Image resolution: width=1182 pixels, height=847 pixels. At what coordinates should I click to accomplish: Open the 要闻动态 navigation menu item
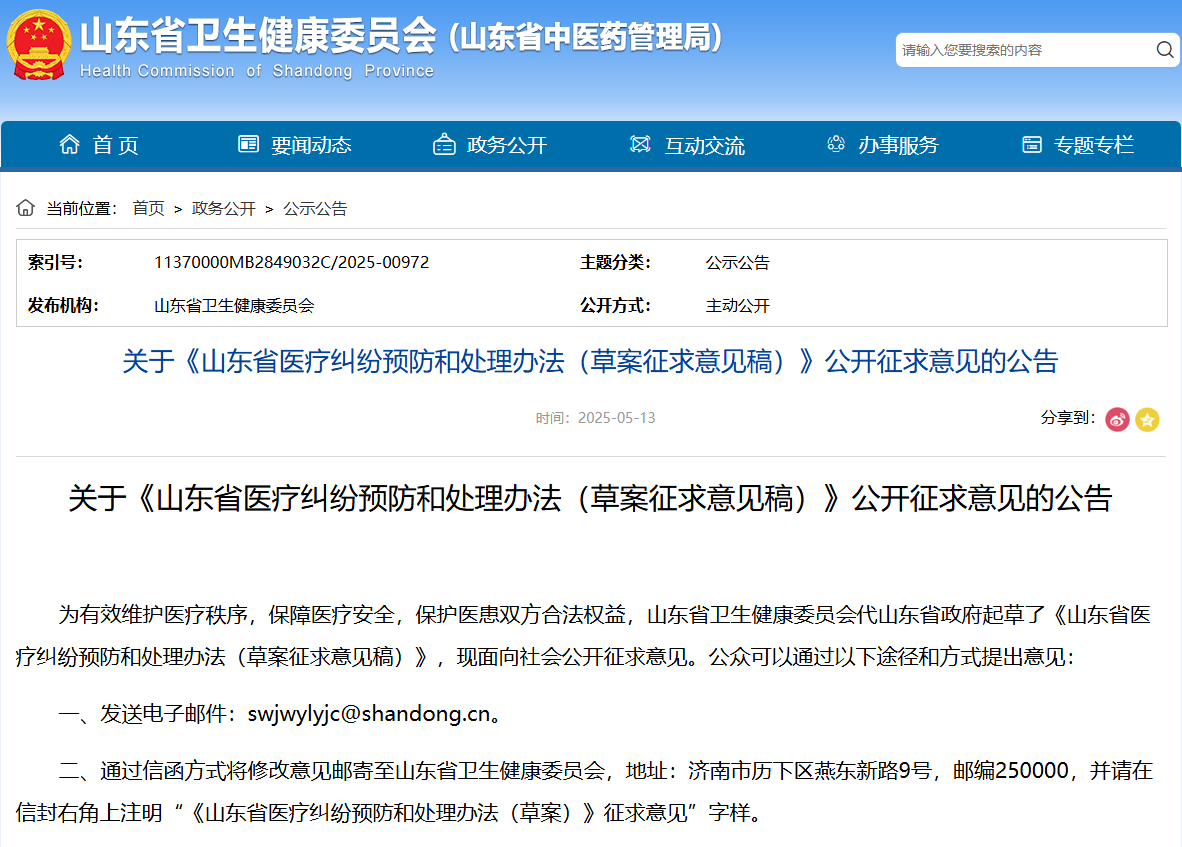click(311, 145)
